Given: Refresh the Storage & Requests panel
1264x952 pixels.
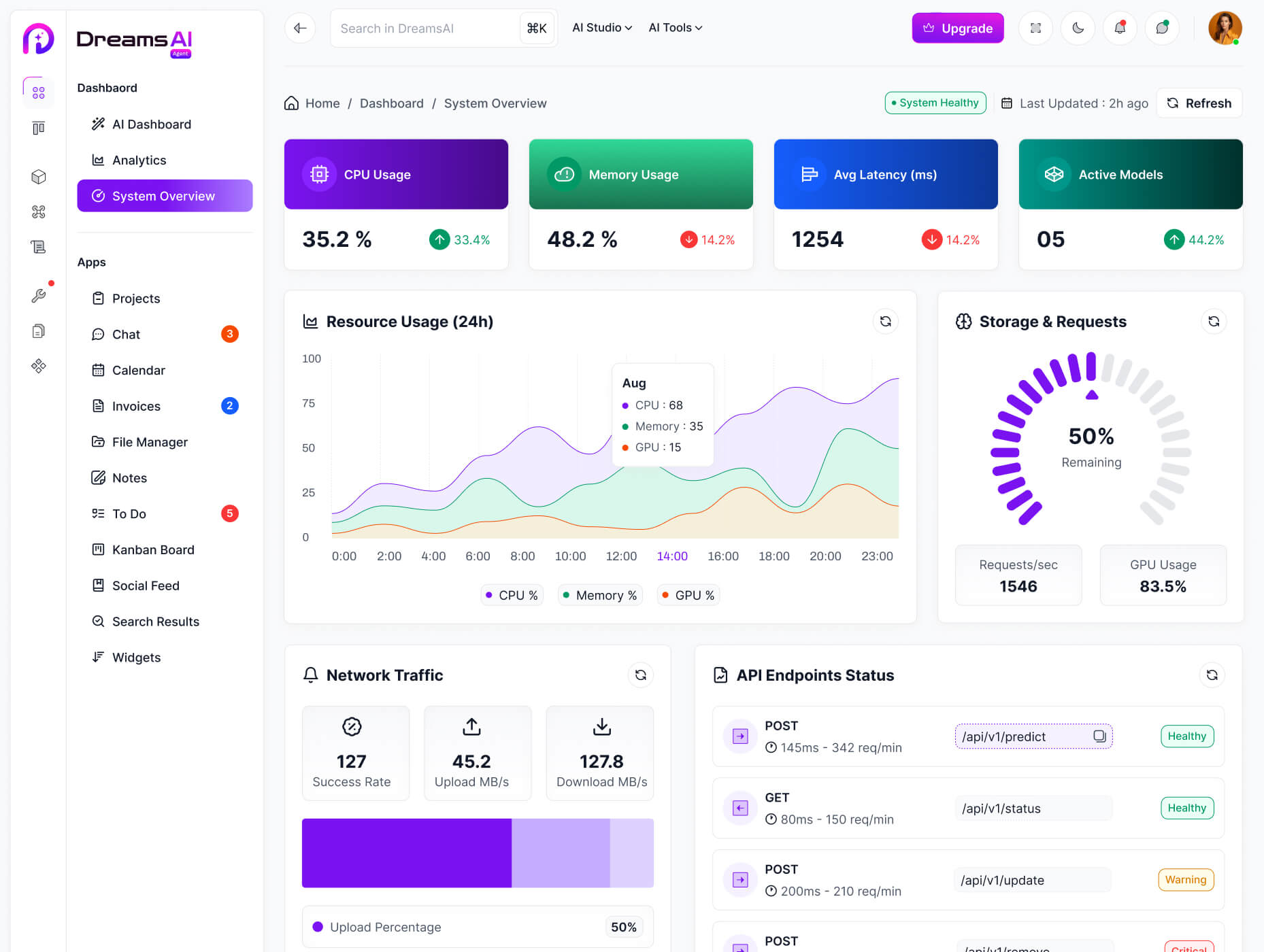Looking at the screenshot, I should pos(1213,322).
